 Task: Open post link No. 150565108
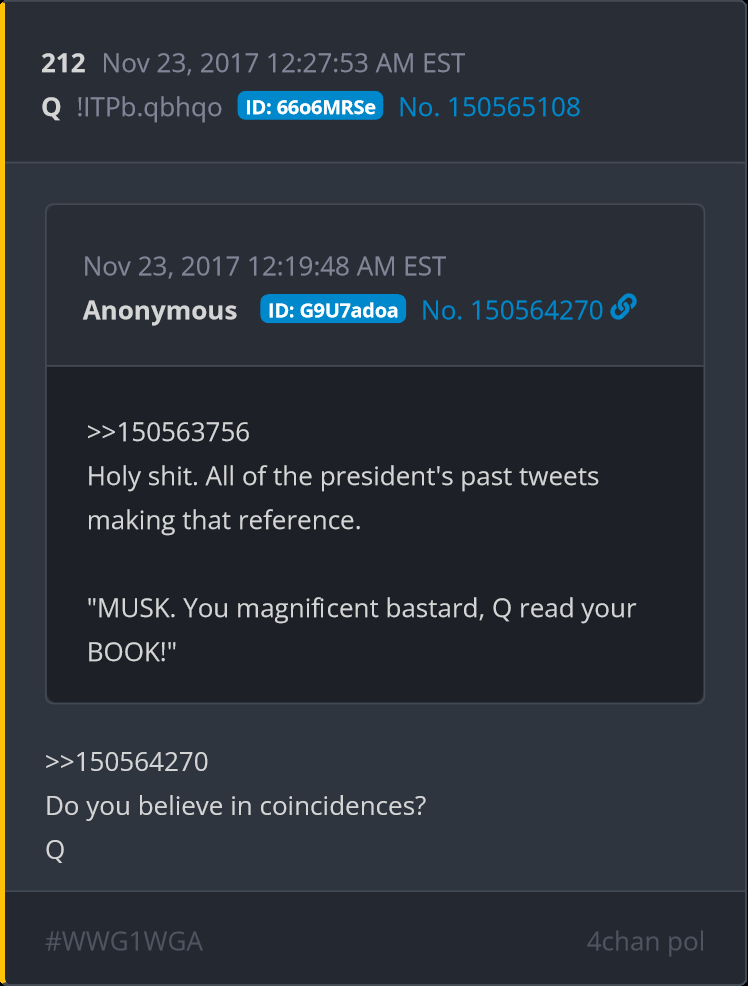[489, 107]
